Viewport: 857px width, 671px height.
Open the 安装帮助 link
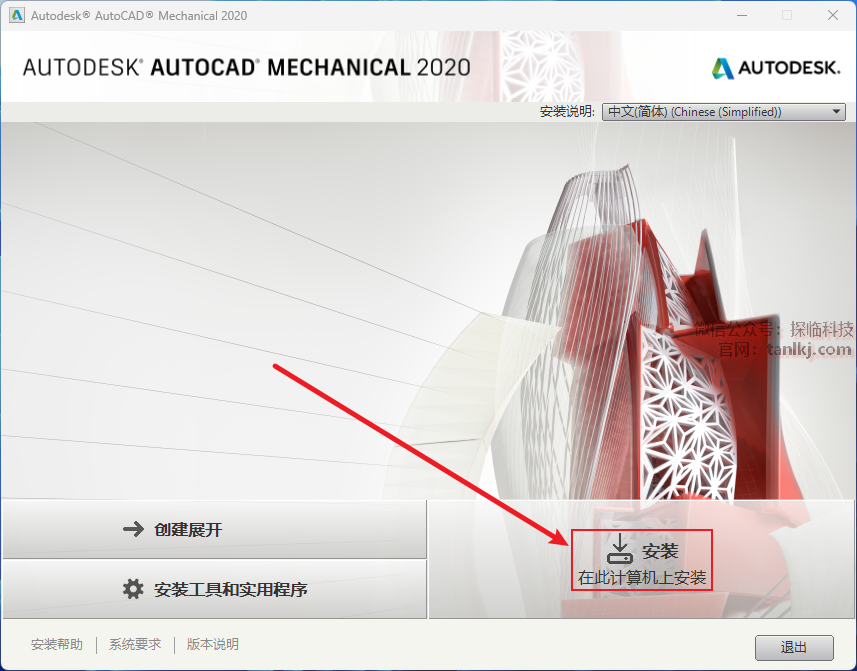57,644
